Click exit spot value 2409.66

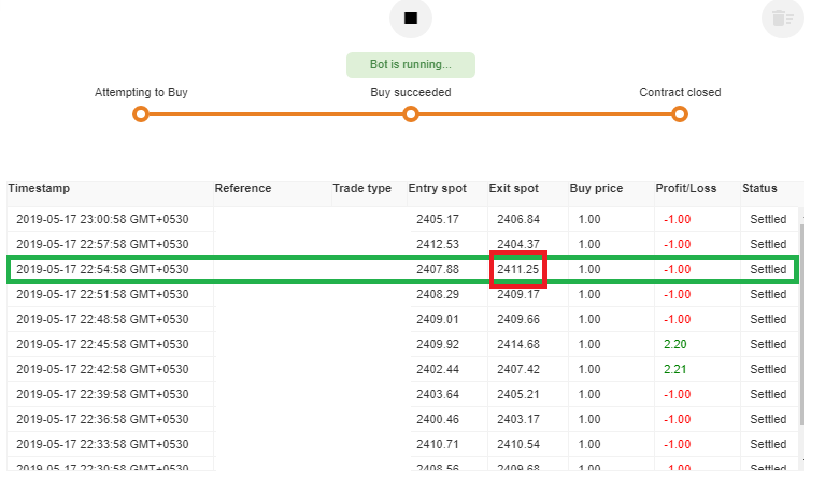518,319
